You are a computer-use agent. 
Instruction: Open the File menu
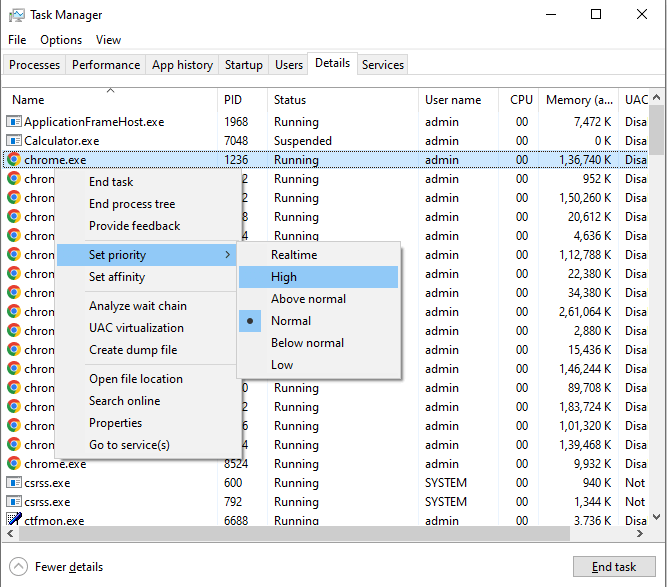click(17, 40)
